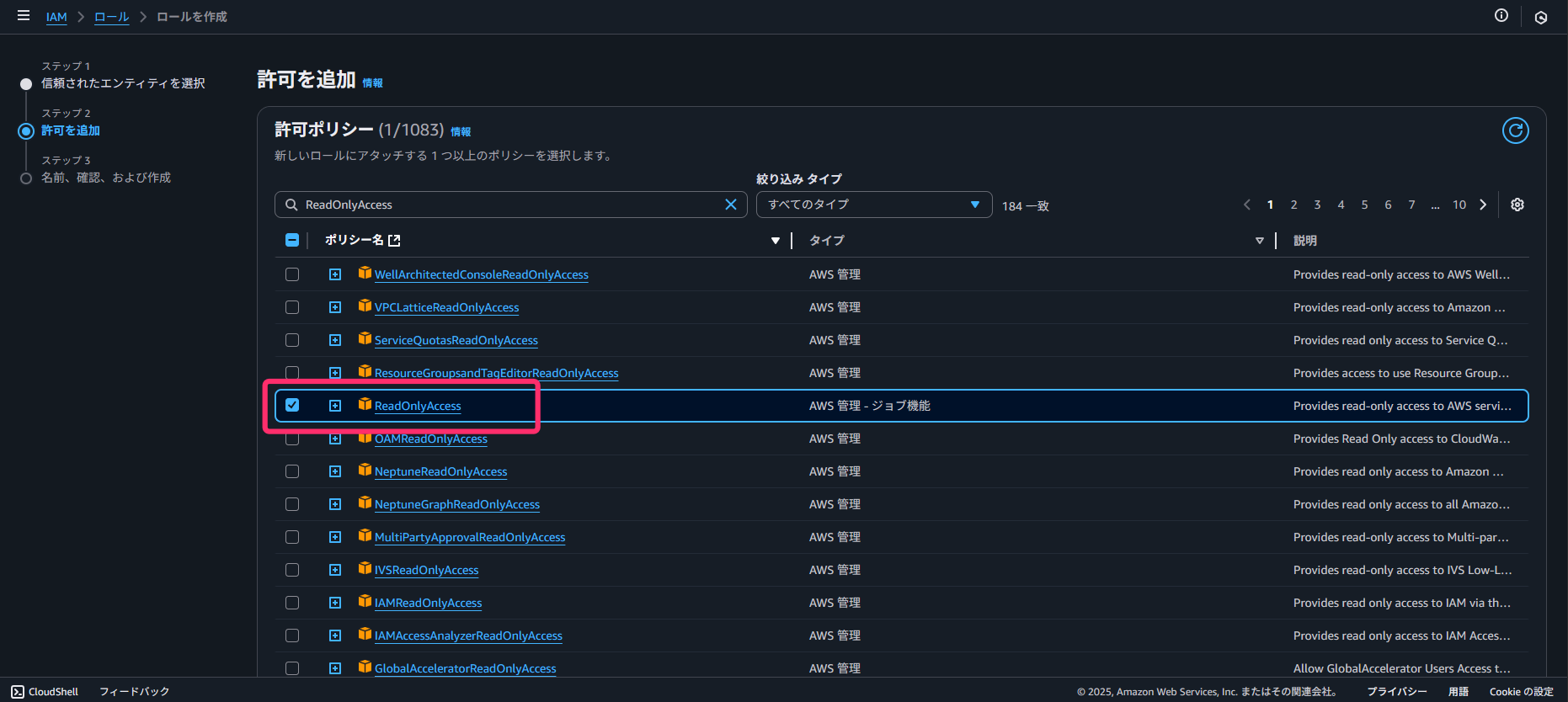Click ServiceQuotasReadOnlyAccess policy box icon
The image size is (1568, 702).
coord(365,338)
